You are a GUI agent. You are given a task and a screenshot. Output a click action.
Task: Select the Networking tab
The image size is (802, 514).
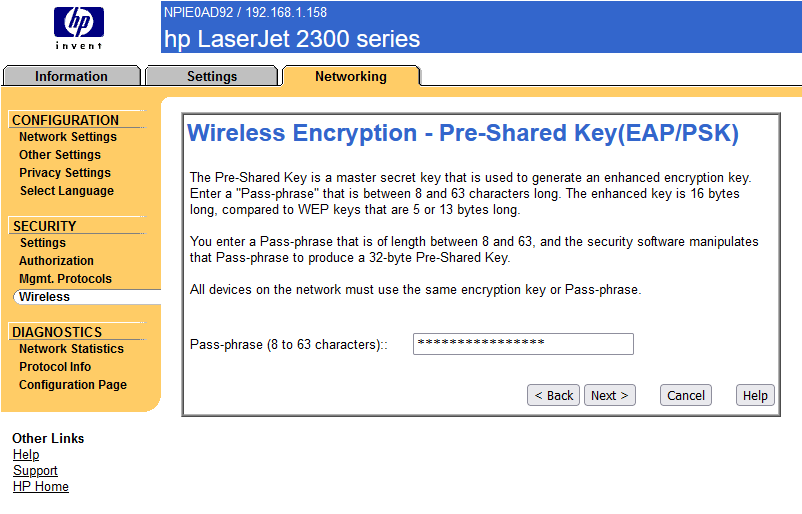tap(350, 76)
